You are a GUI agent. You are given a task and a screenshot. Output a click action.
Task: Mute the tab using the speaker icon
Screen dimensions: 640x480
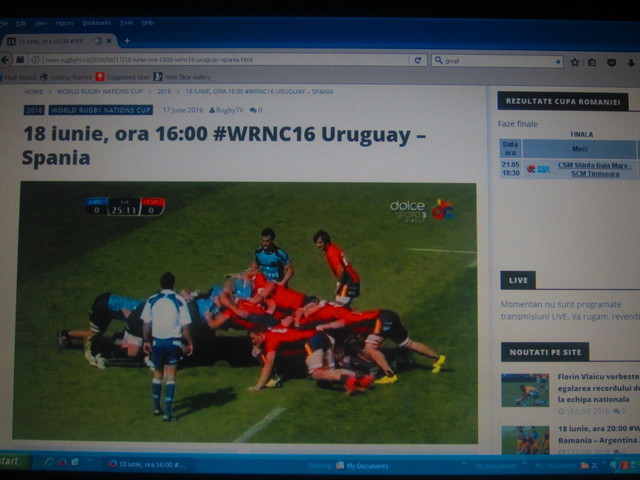98,41
